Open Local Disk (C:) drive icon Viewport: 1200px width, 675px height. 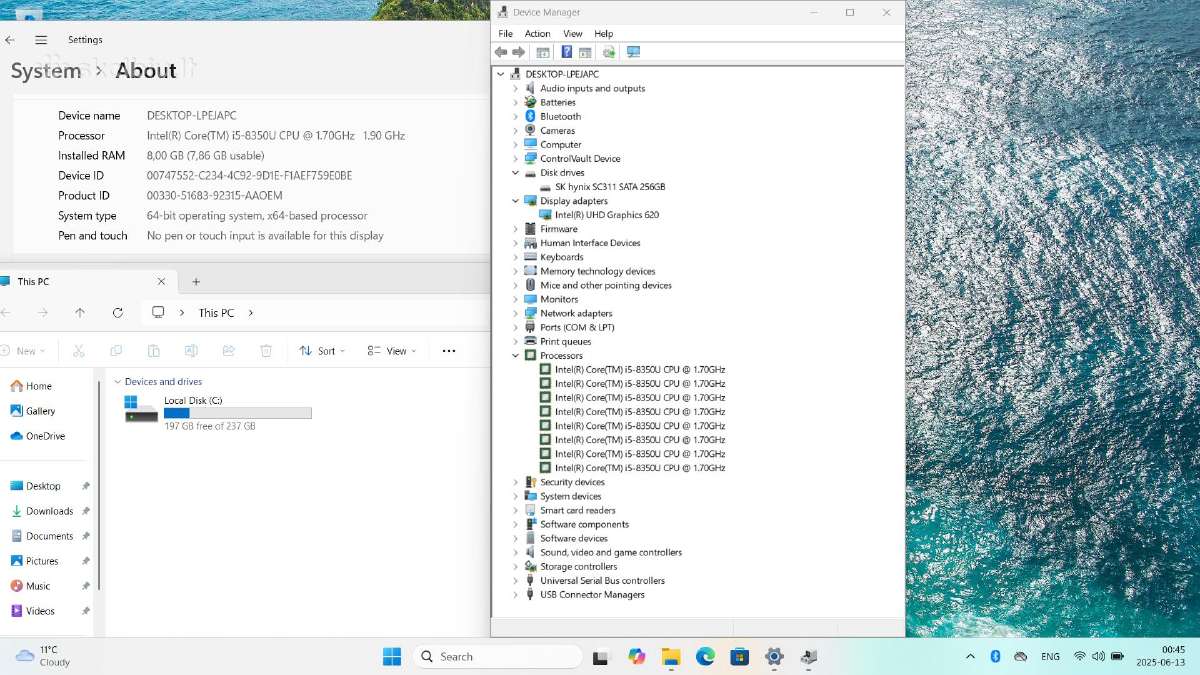click(x=141, y=408)
